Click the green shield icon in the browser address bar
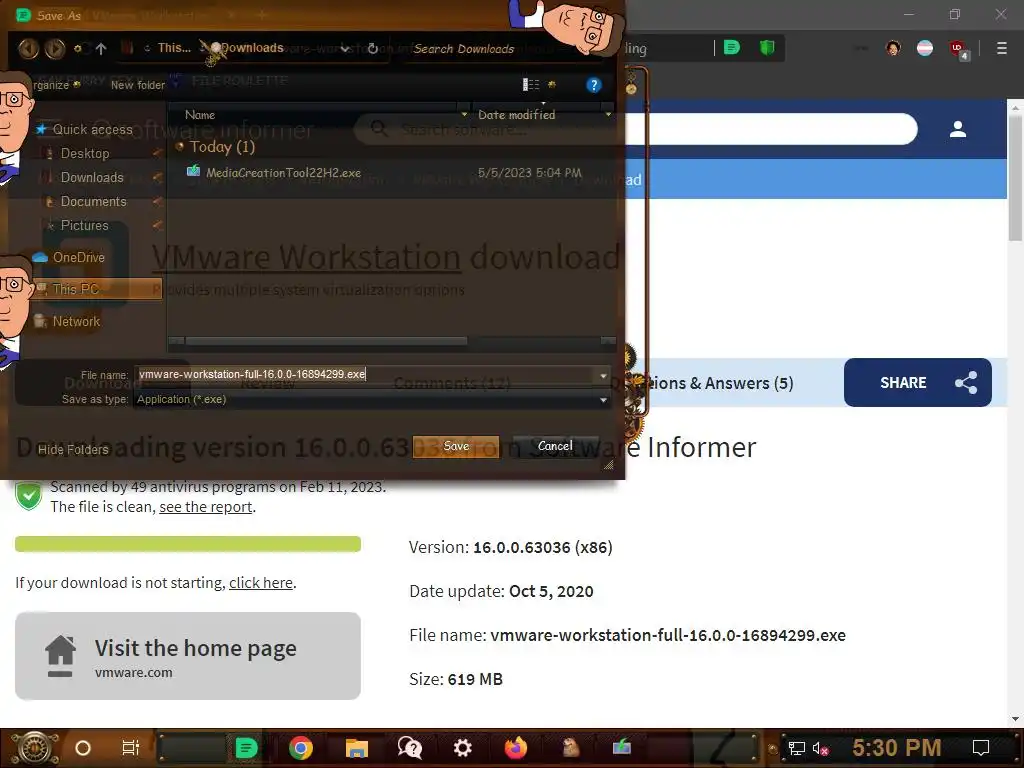This screenshot has height=768, width=1024. pyautogui.click(x=767, y=48)
